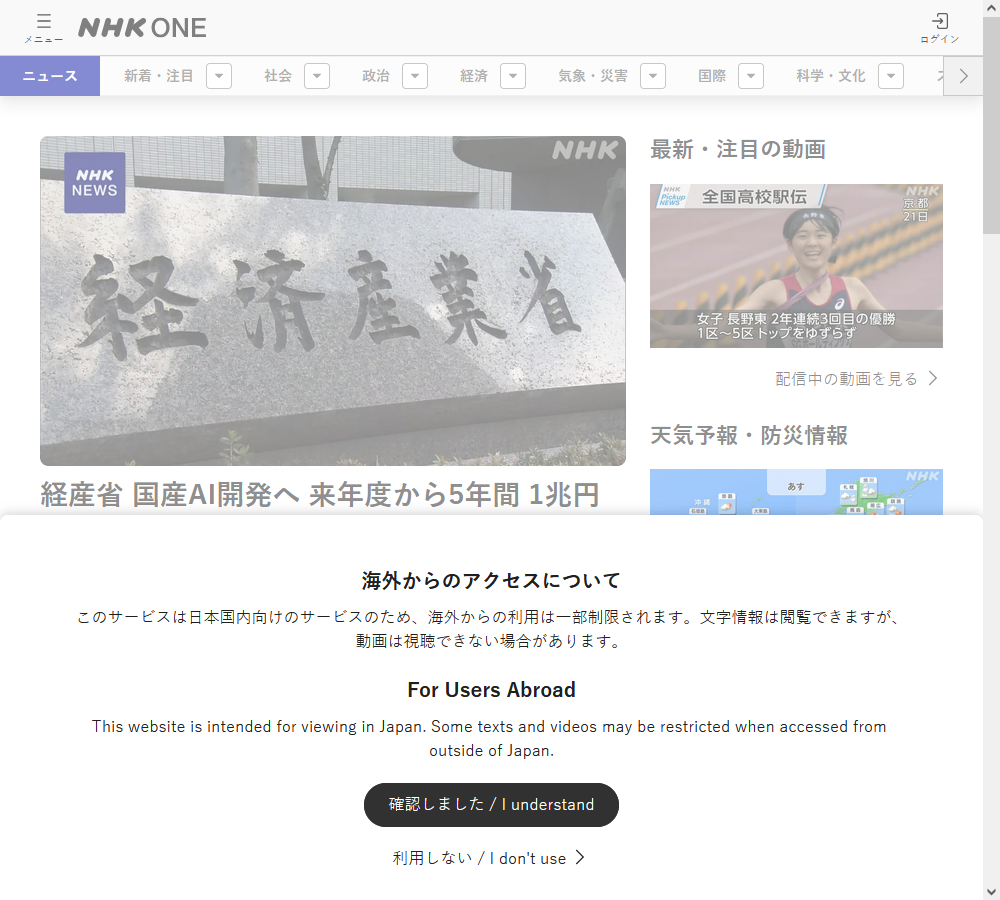This screenshot has width=1000, height=900.
Task: Click the scrollbar up arrow
Action: pos(991,8)
